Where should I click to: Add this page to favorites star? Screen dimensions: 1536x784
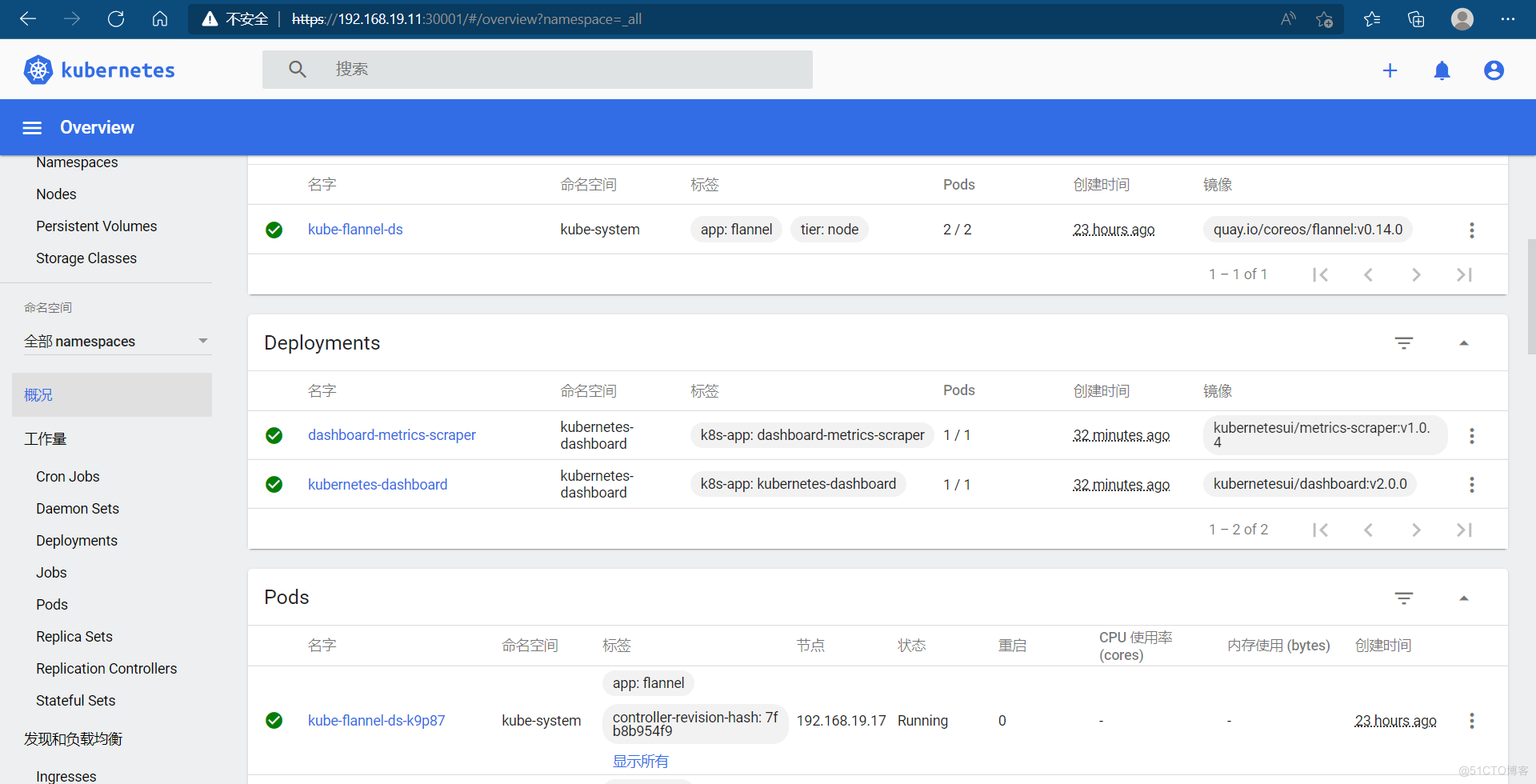pos(1325,19)
